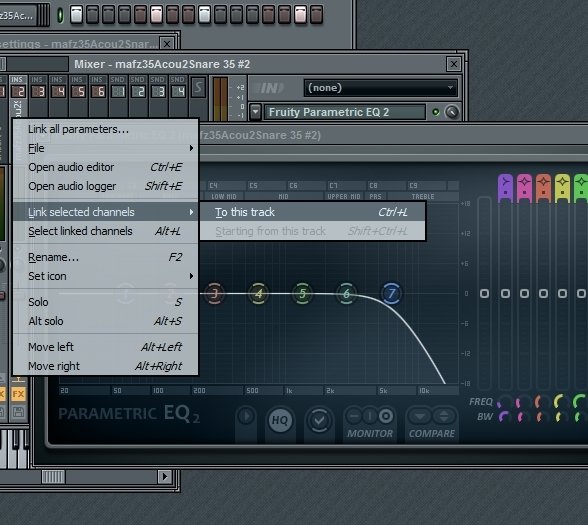This screenshot has width=588, height=525.
Task: Select EQ band node 4 on graph
Action: (x=258, y=293)
